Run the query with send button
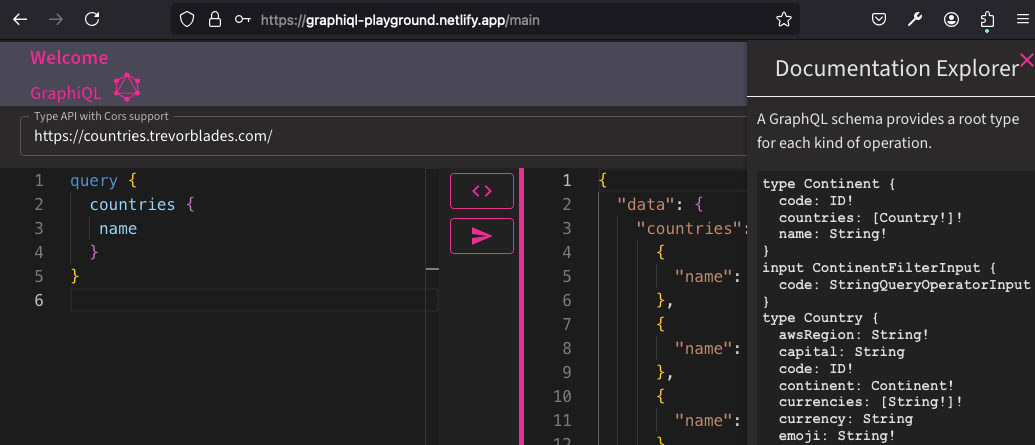This screenshot has width=1035, height=445. coord(482,236)
